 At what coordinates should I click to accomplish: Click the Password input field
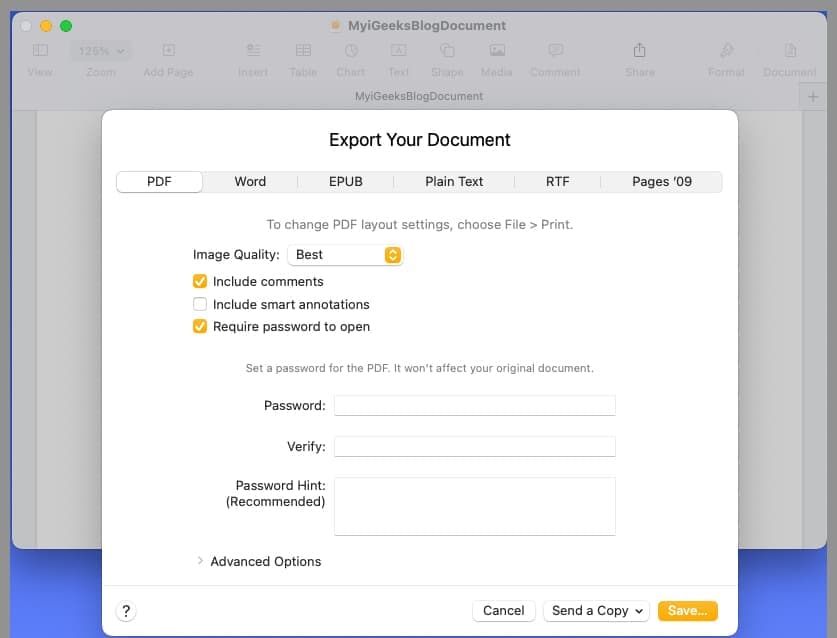click(475, 405)
